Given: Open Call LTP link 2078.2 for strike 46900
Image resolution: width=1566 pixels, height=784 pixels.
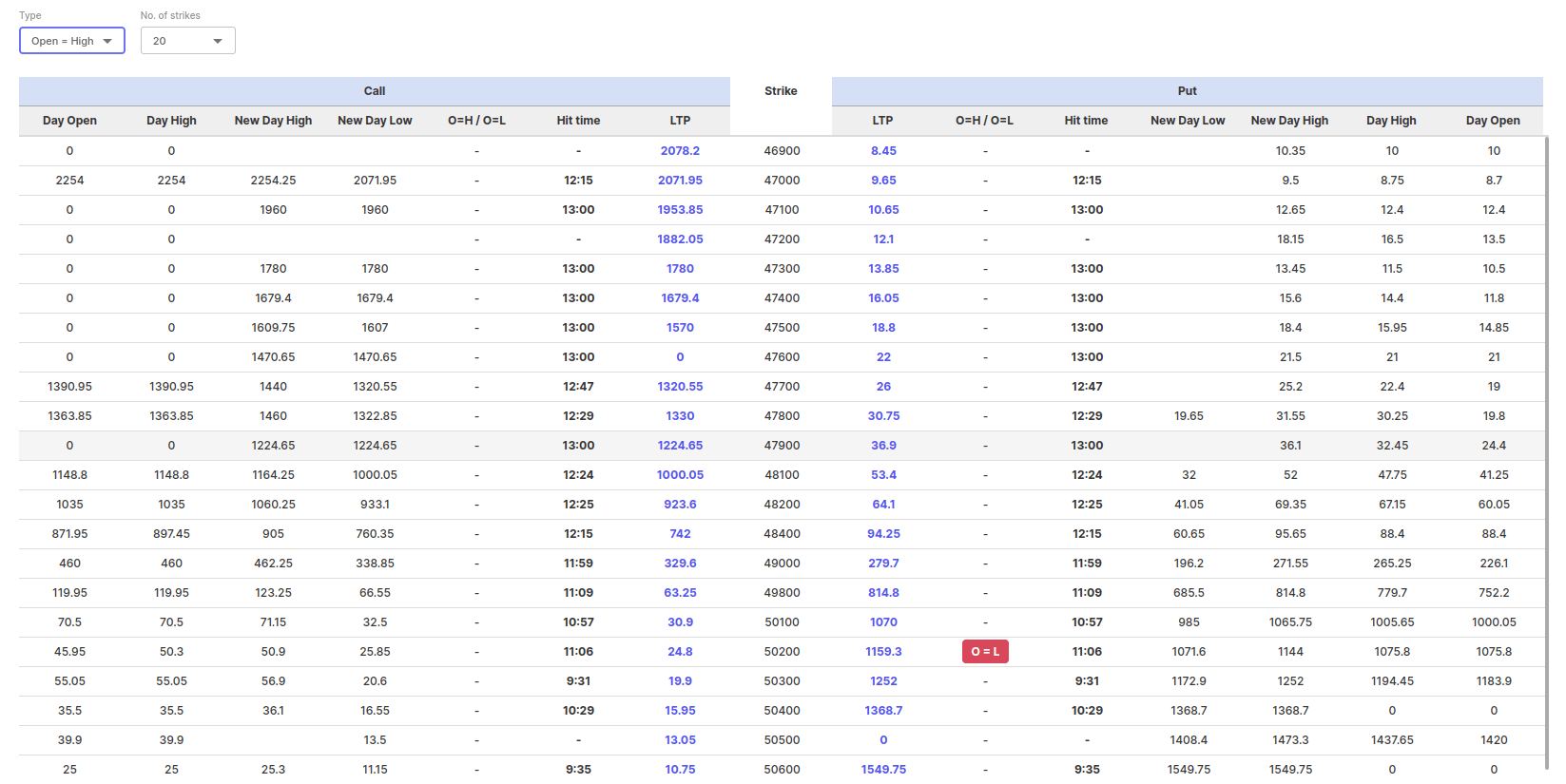Looking at the screenshot, I should [680, 151].
